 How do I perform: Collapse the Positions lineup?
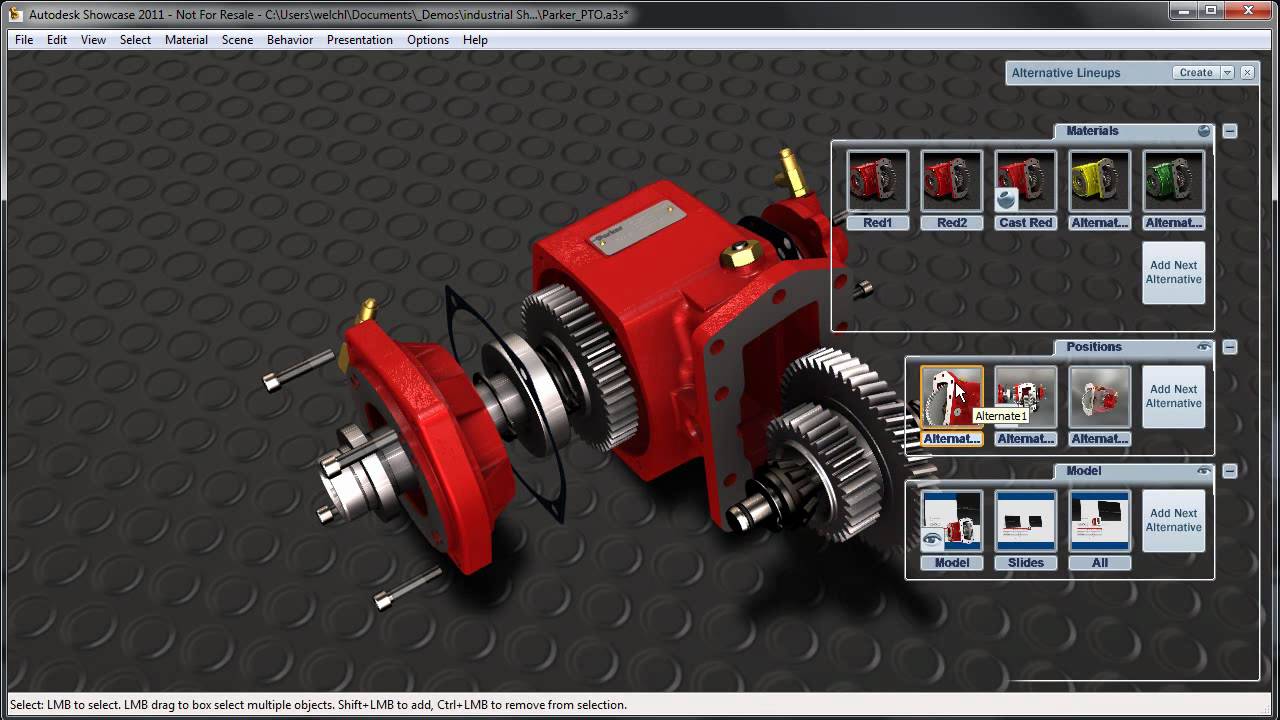click(1230, 347)
